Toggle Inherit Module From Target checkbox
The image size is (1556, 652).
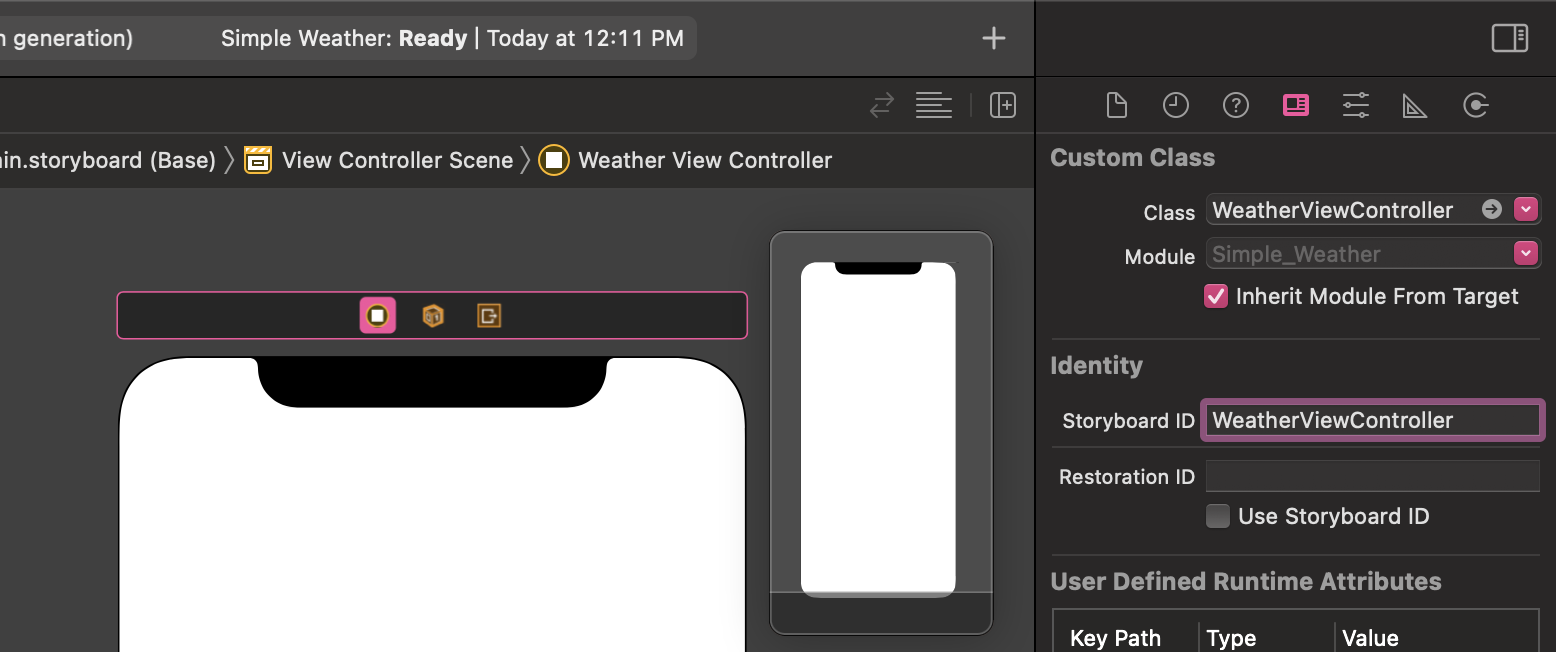point(1216,296)
